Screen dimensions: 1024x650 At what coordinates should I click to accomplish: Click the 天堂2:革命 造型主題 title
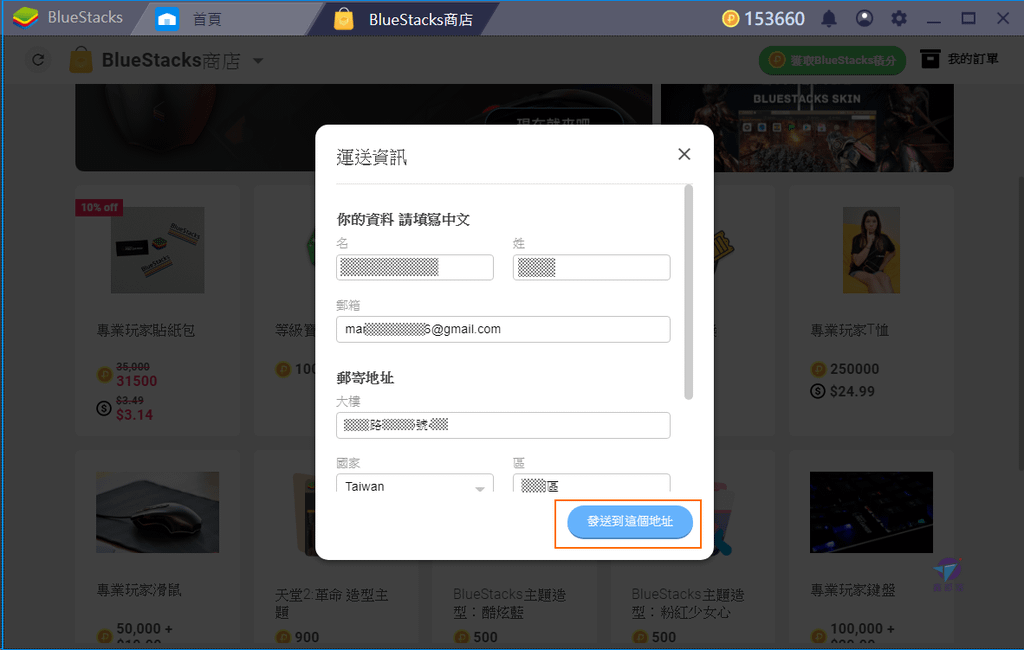click(332, 603)
